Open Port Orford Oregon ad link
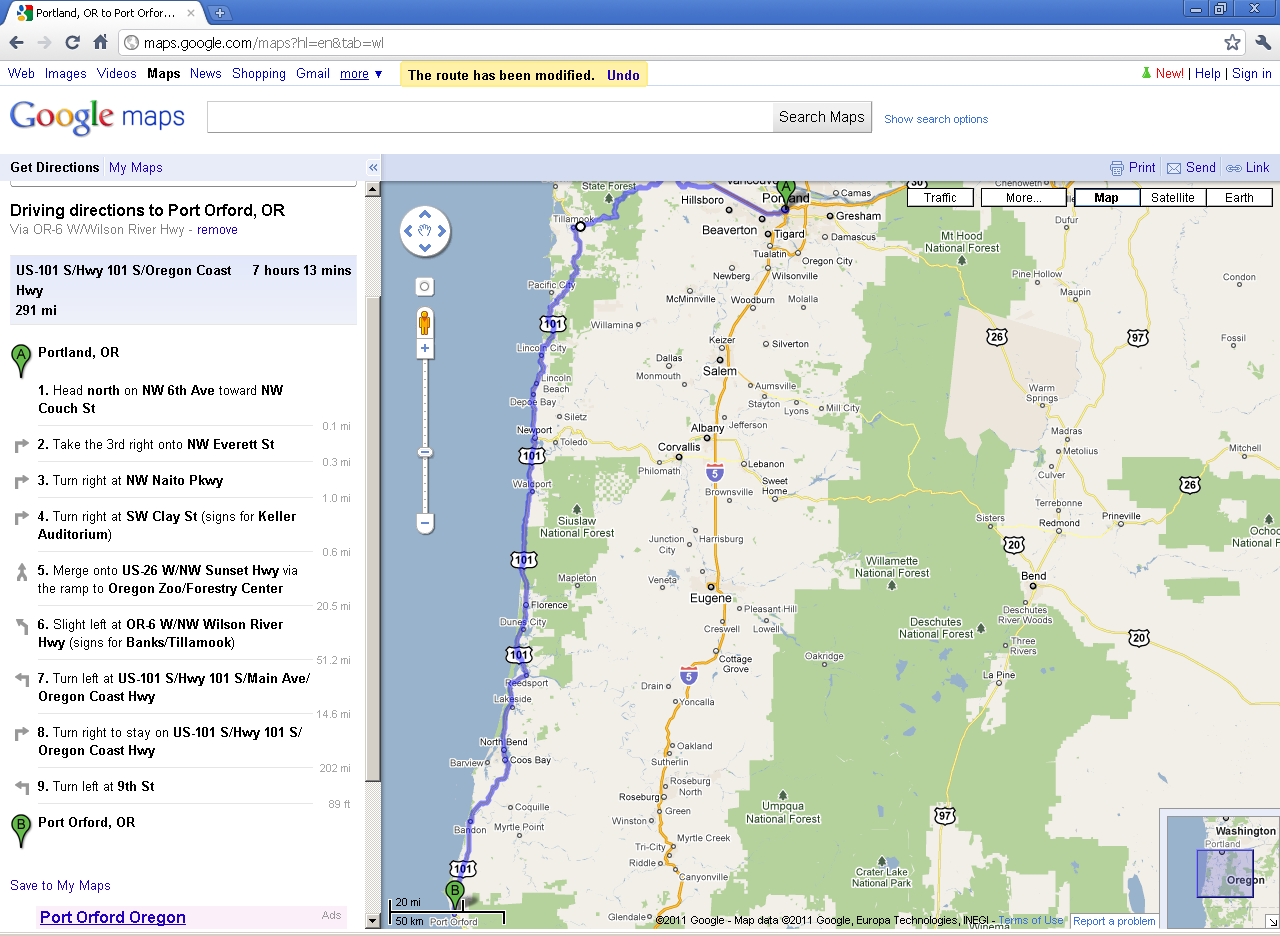 point(113,918)
